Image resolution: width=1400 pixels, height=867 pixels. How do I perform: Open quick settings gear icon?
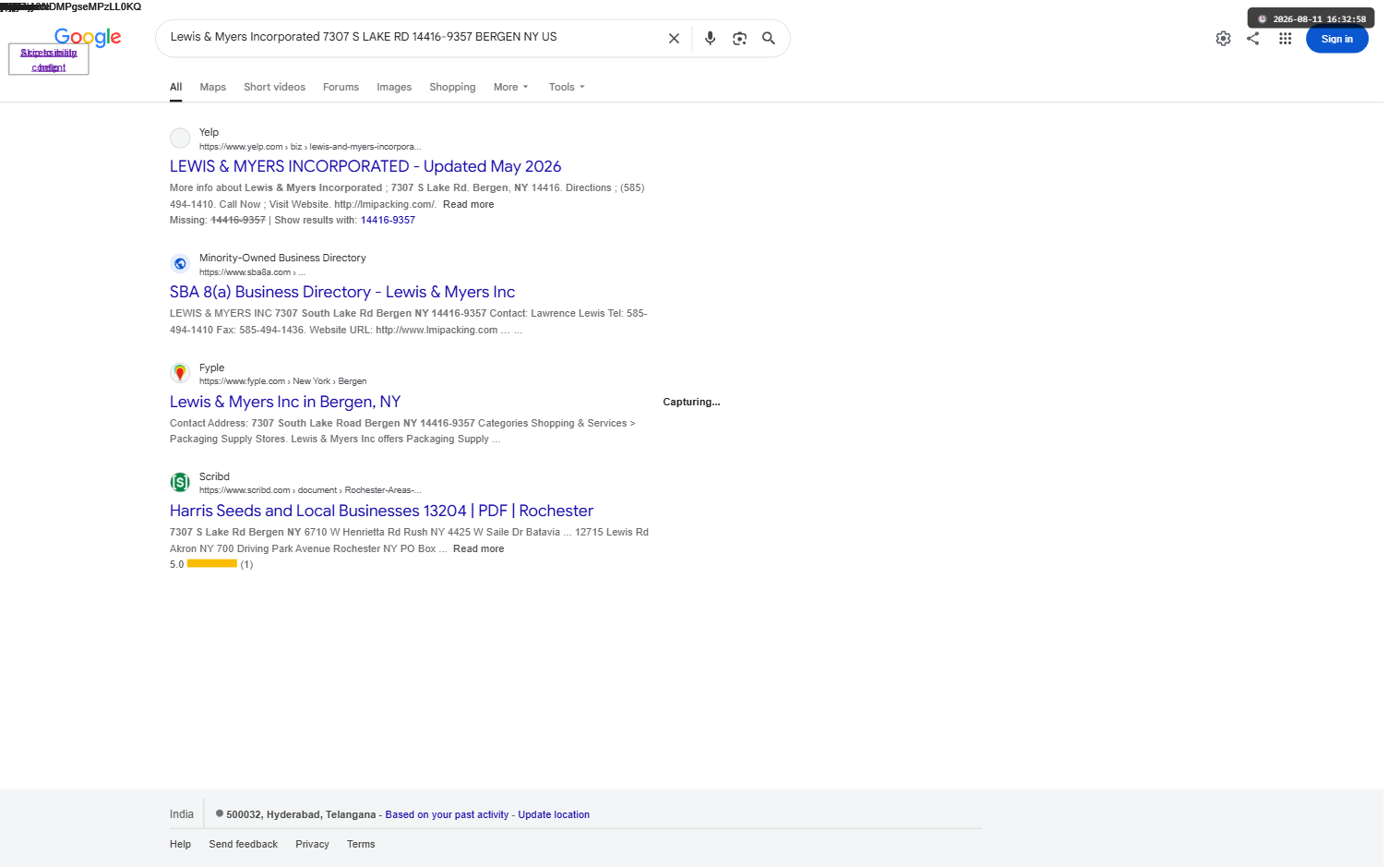tap(1223, 39)
